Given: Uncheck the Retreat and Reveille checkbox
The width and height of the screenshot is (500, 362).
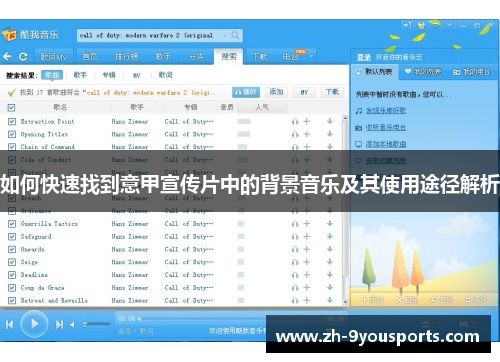Looking at the screenshot, I should (12, 300).
